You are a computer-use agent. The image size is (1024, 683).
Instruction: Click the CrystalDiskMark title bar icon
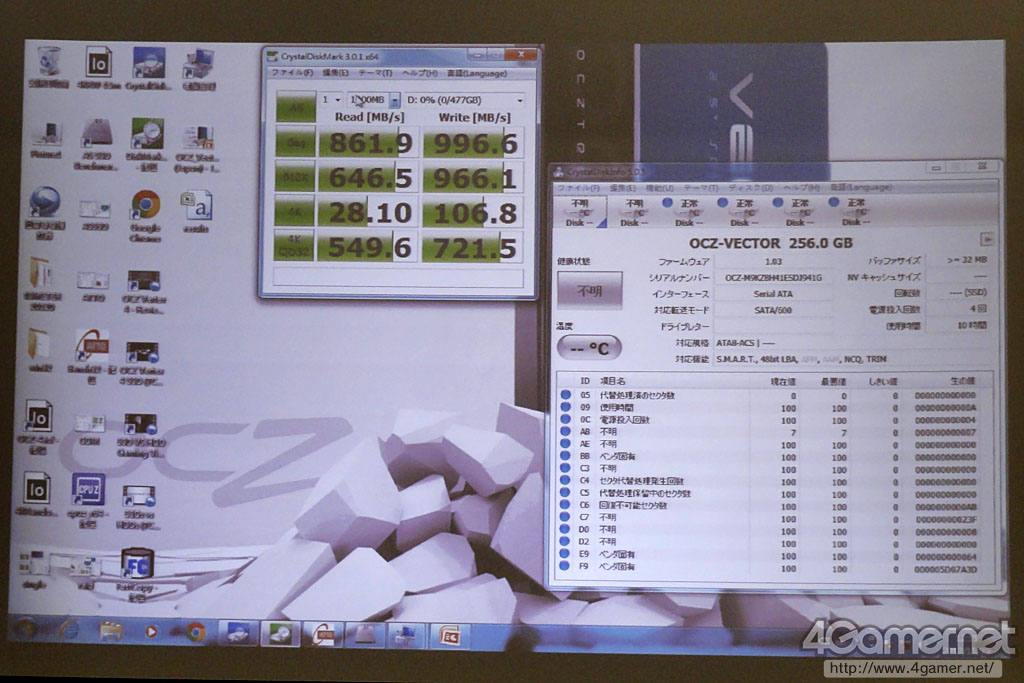pos(272,57)
